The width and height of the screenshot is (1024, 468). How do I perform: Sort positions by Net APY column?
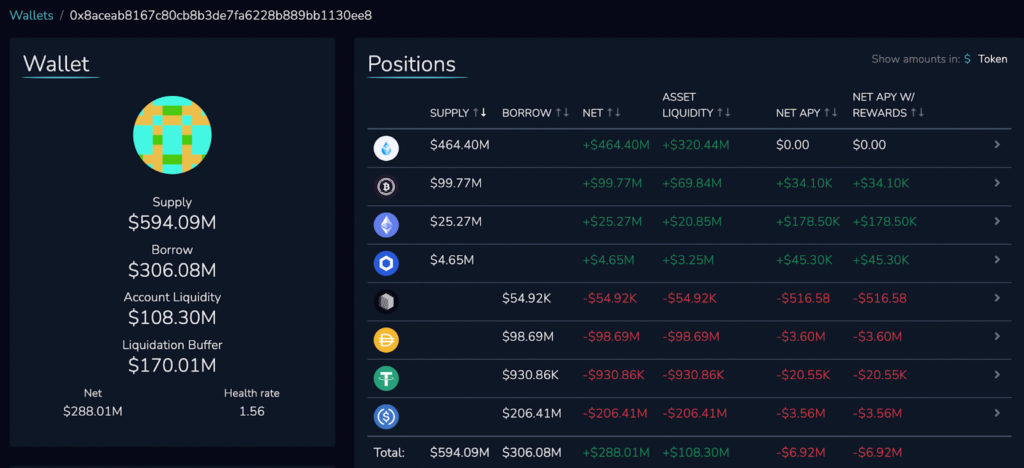point(806,113)
